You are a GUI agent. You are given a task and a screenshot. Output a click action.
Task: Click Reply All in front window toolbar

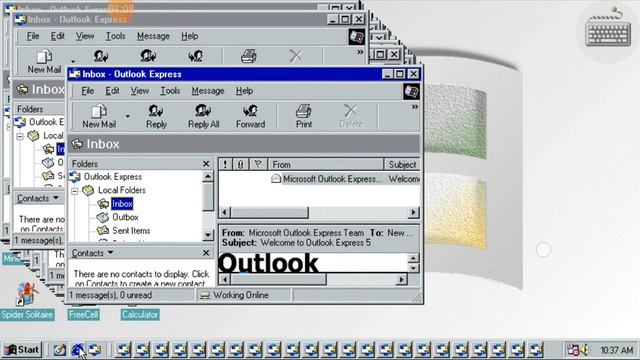(x=203, y=116)
